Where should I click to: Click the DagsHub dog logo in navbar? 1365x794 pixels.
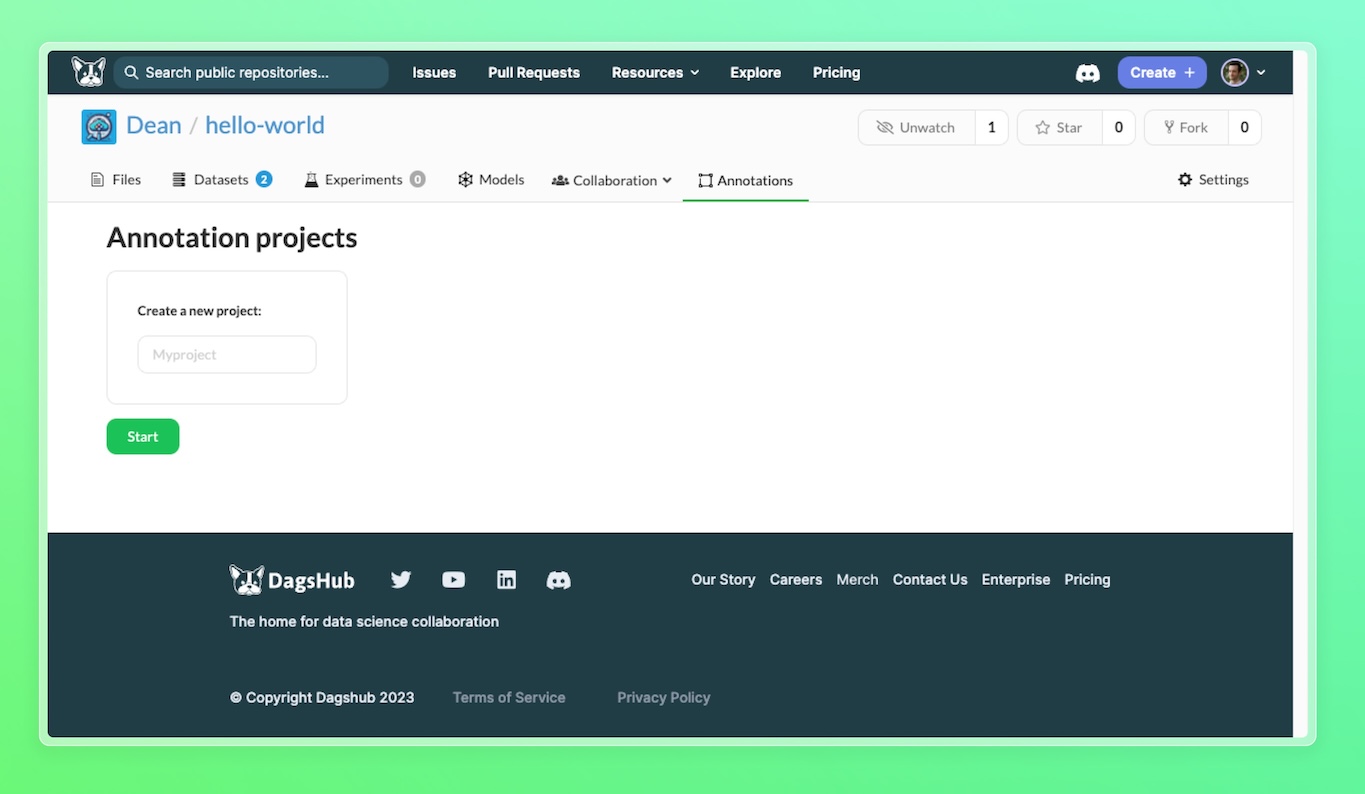tap(88, 72)
